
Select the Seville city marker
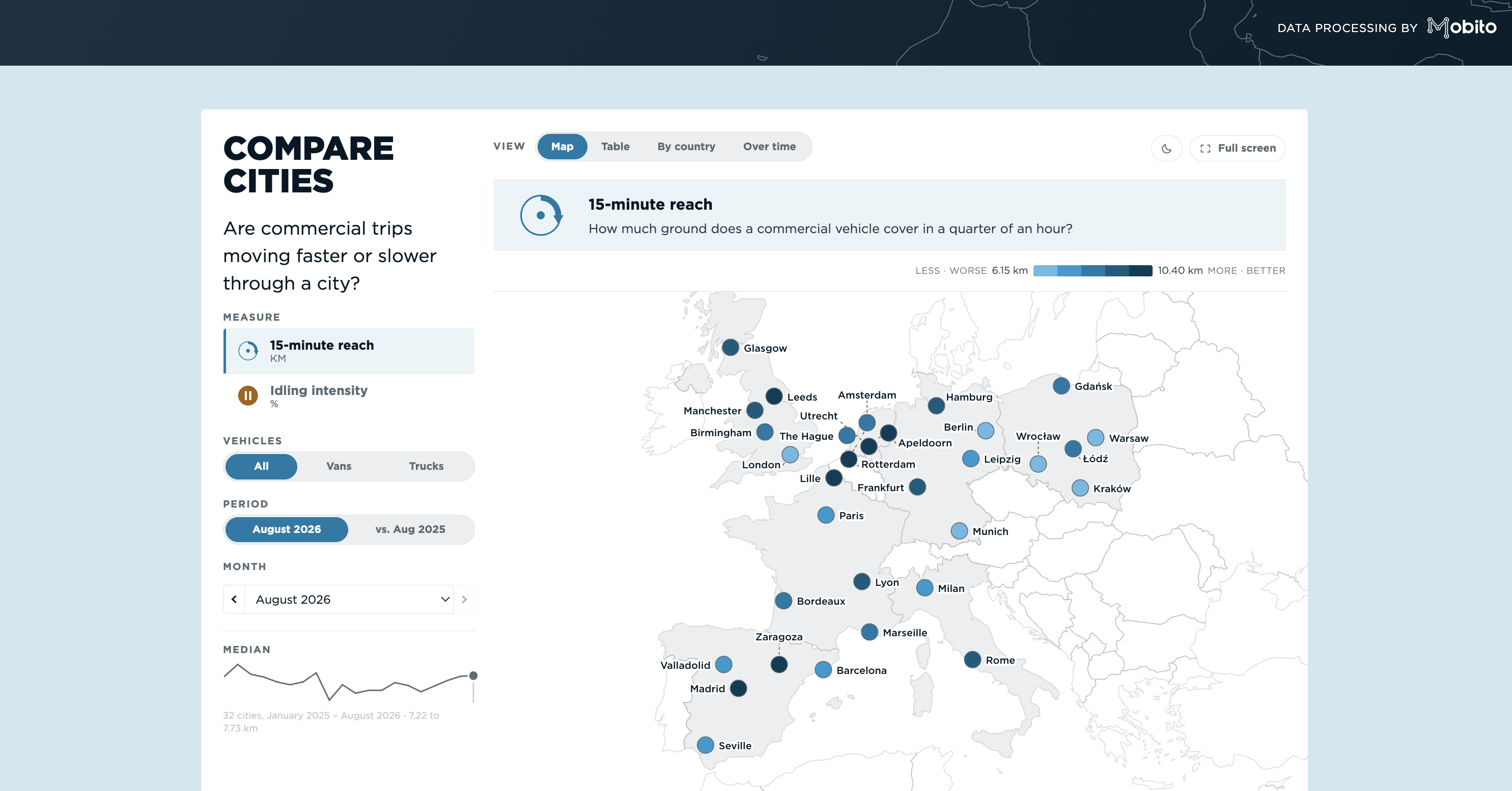[706, 745]
